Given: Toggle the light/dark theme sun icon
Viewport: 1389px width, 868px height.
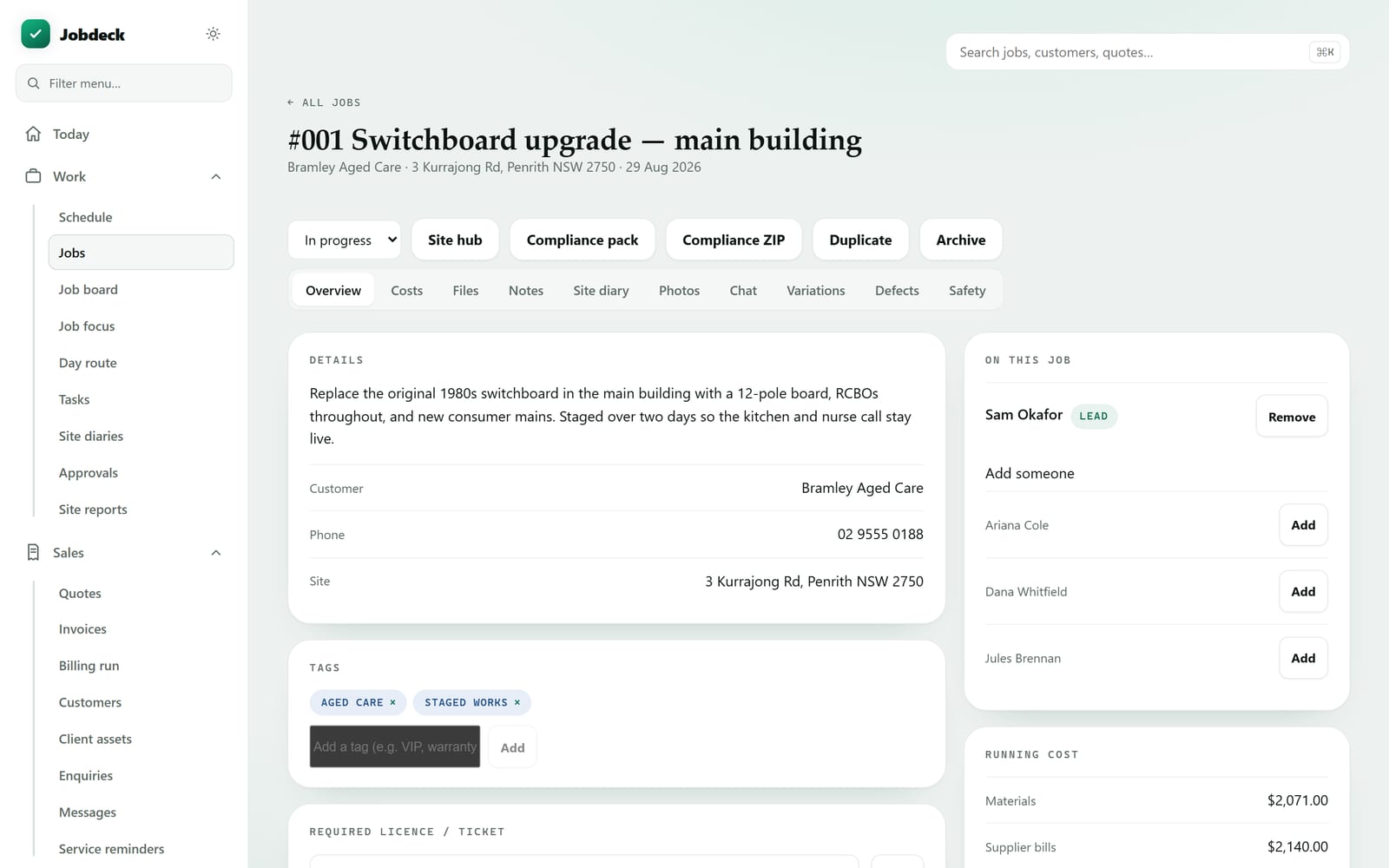Looking at the screenshot, I should coord(213,34).
